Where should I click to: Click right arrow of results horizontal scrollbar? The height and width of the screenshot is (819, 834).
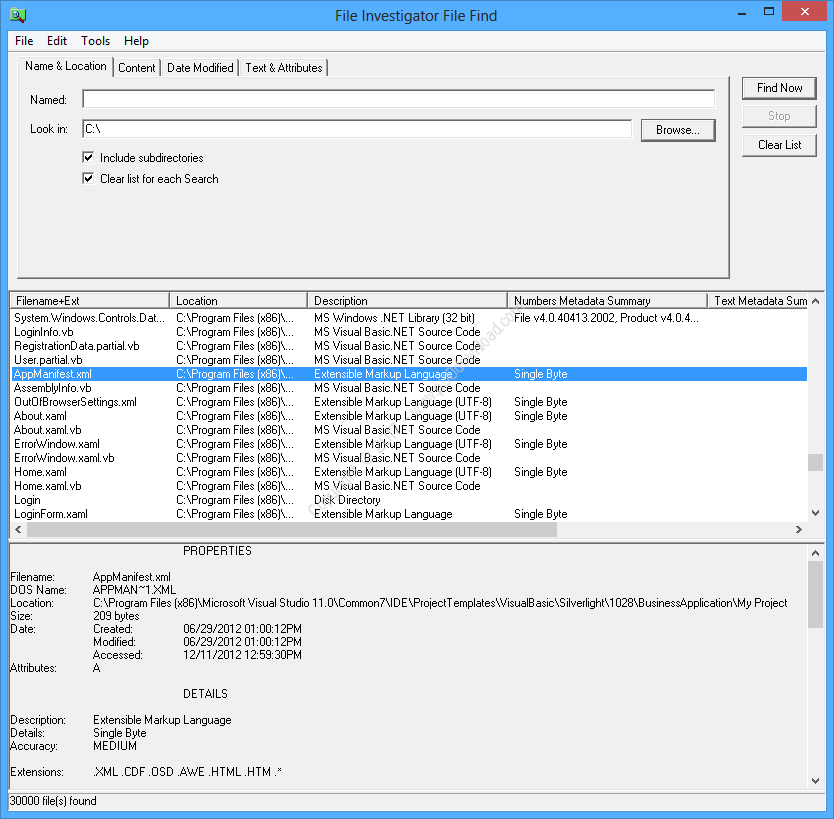pos(798,530)
